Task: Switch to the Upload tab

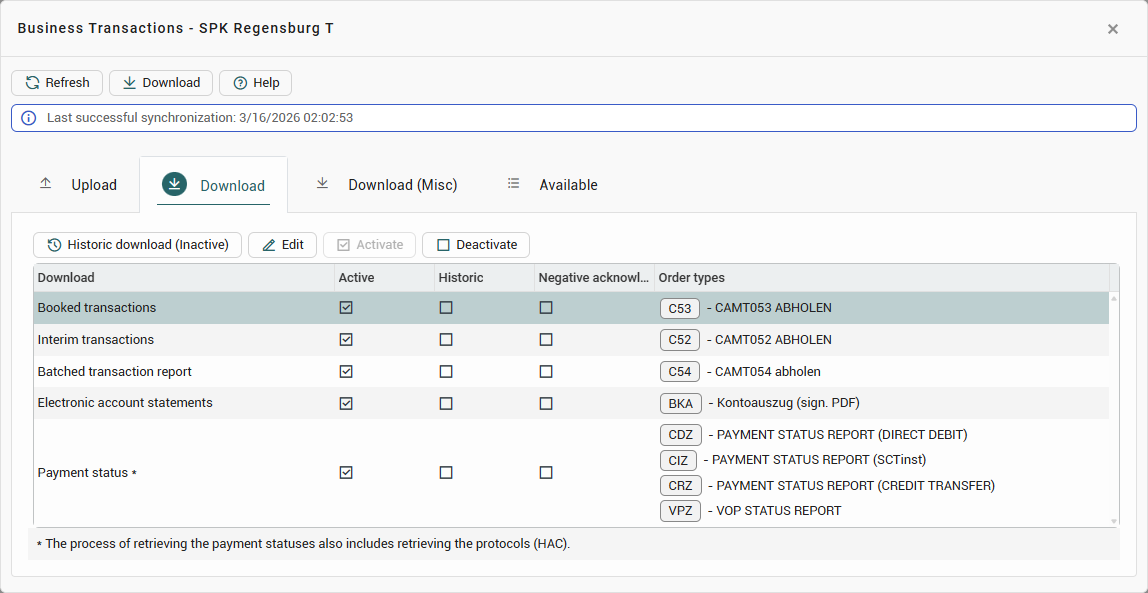Action: pyautogui.click(x=93, y=185)
